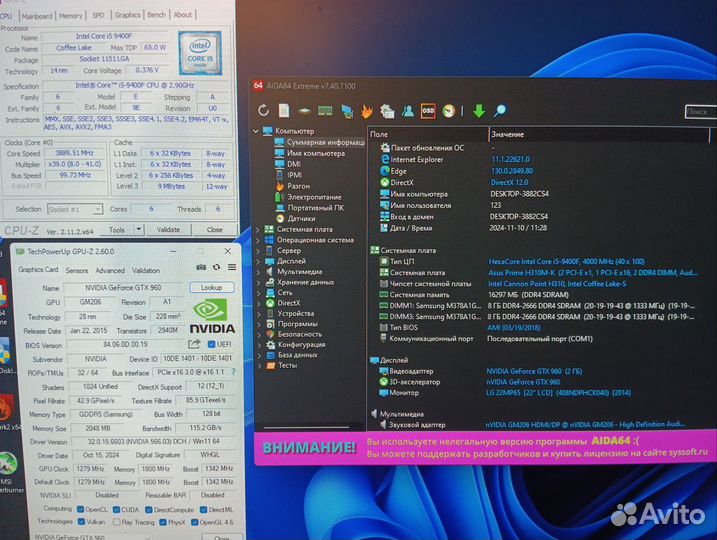Screen dimensions: 717x540
Task: Expand the Сервер tree node
Action: (x=258, y=251)
